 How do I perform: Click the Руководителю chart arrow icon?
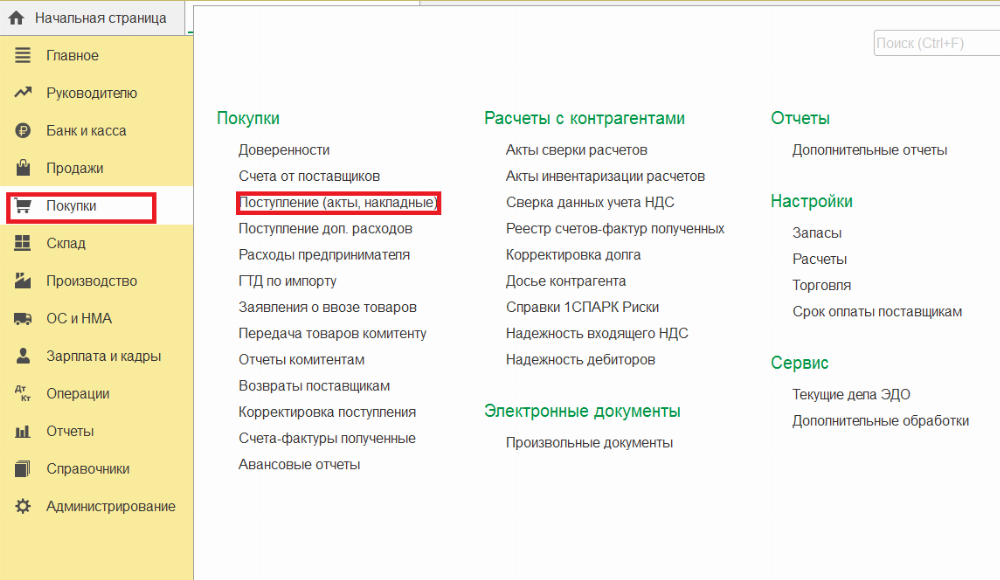tap(23, 93)
